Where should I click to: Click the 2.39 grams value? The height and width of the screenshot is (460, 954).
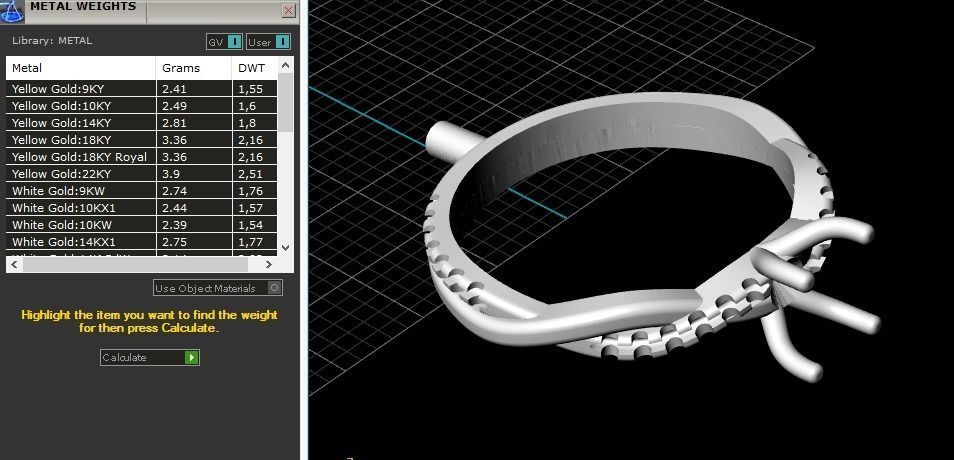[x=174, y=225]
